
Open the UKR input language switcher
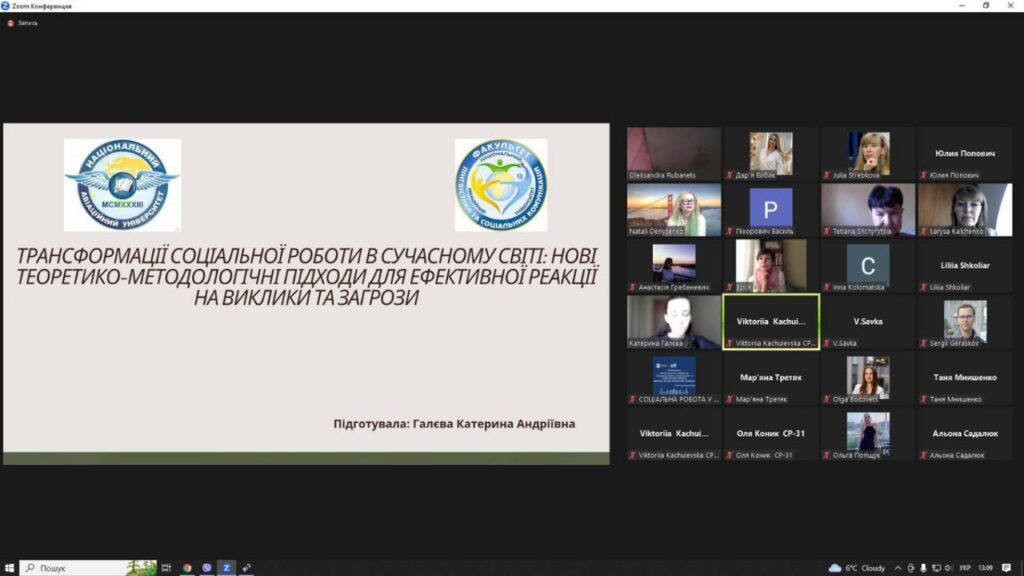click(x=964, y=567)
